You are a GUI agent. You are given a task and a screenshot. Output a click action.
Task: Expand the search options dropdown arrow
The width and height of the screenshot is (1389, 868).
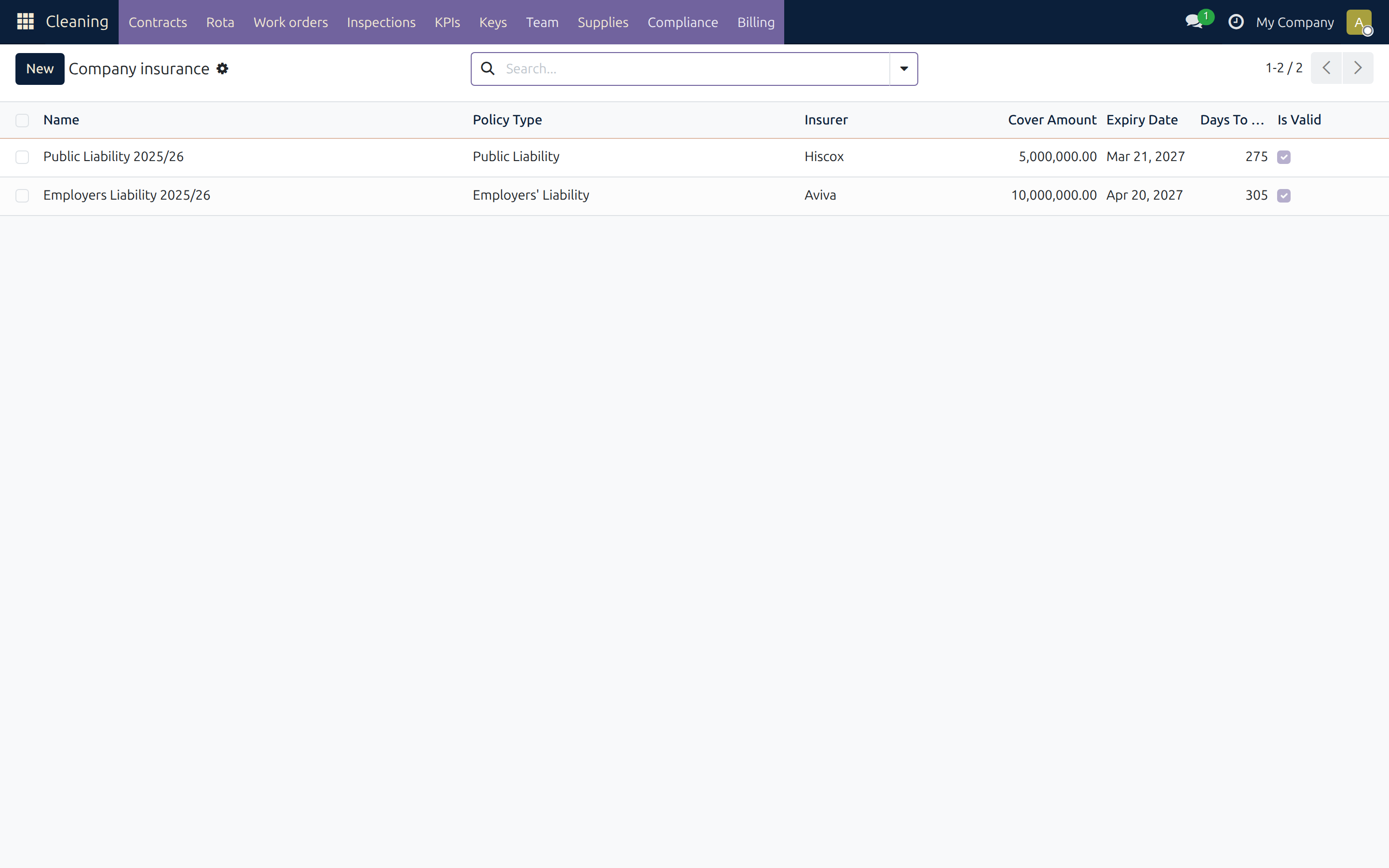point(903,69)
